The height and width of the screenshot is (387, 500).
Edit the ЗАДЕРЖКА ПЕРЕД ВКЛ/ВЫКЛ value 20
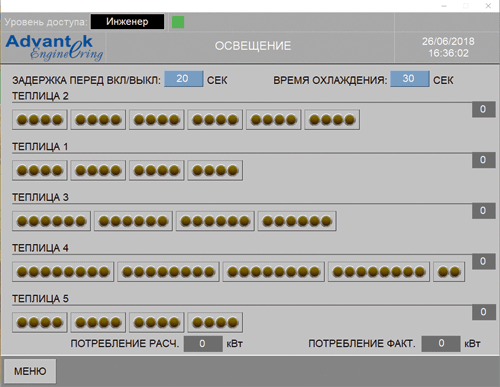pos(183,79)
